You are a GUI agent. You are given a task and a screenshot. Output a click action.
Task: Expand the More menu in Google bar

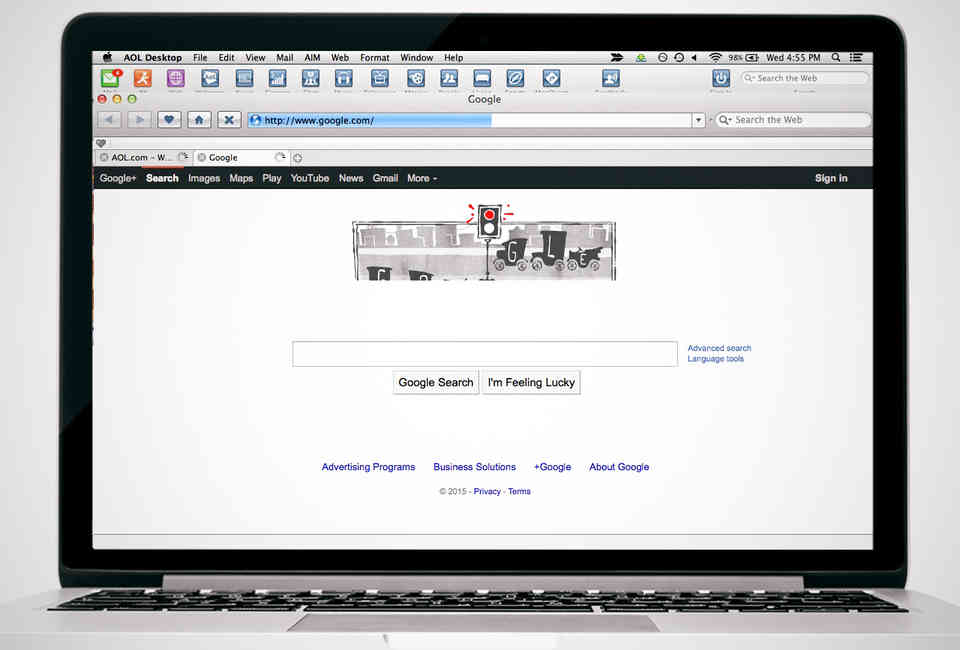421,178
